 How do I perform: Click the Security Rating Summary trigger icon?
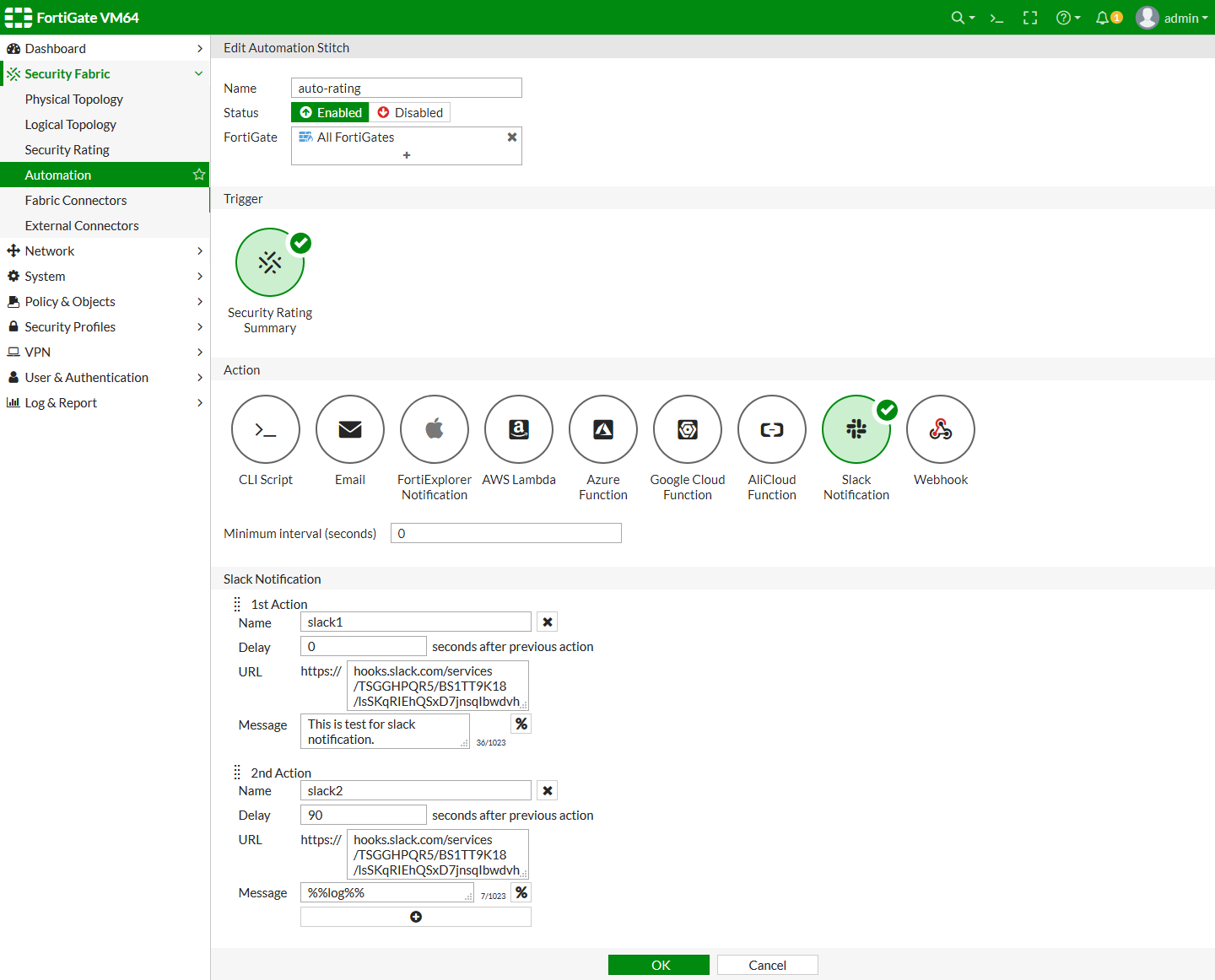click(270, 262)
